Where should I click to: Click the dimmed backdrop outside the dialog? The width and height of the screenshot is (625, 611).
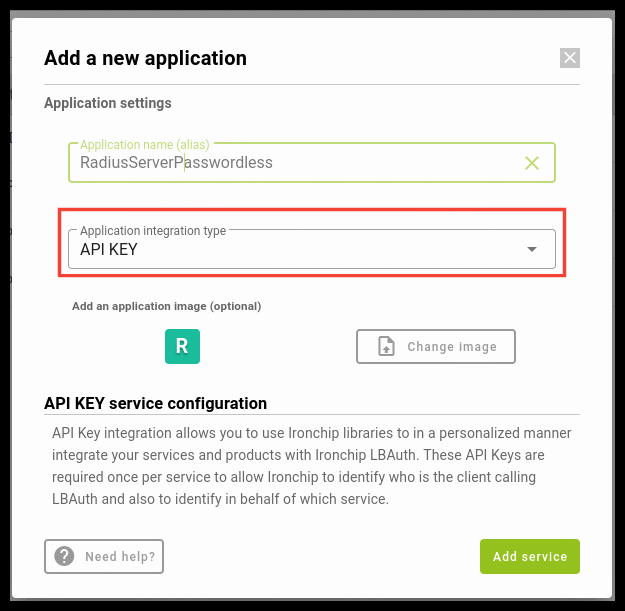tap(5, 300)
